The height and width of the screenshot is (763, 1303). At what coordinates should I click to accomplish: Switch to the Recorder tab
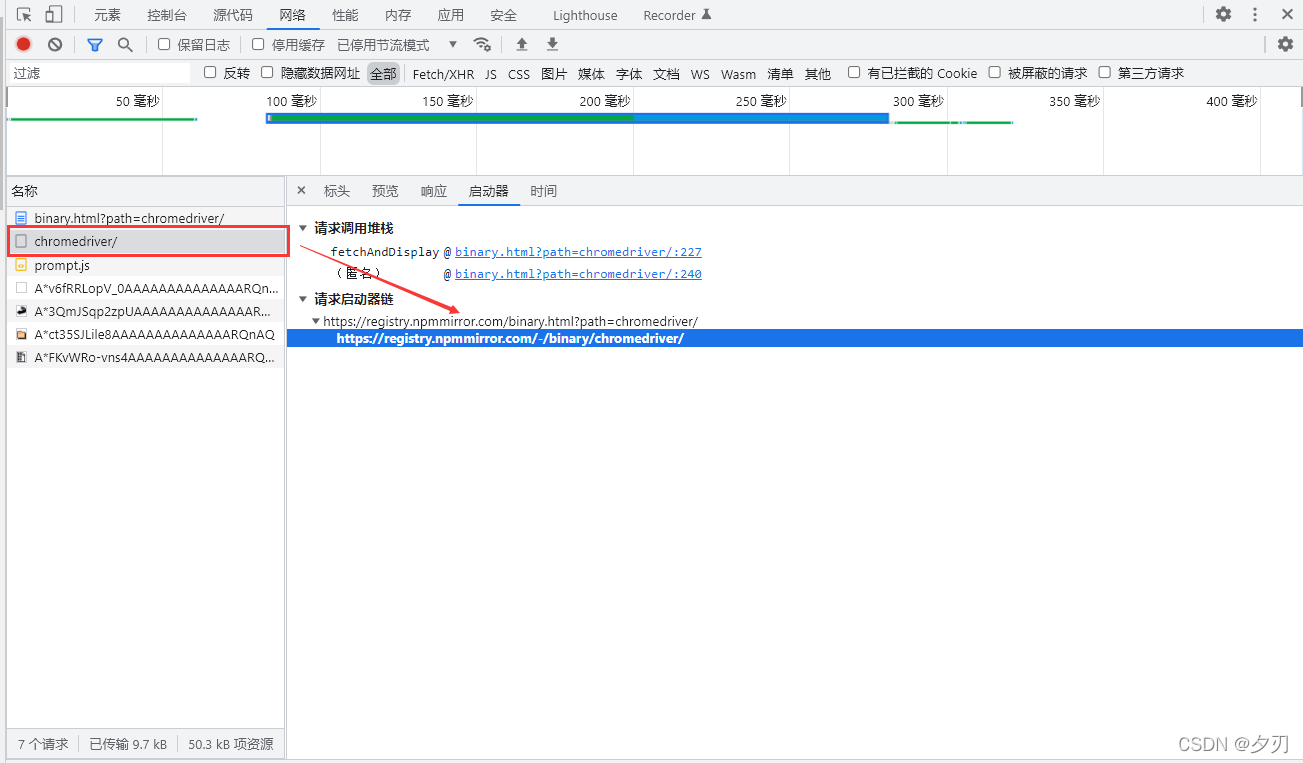tap(677, 15)
